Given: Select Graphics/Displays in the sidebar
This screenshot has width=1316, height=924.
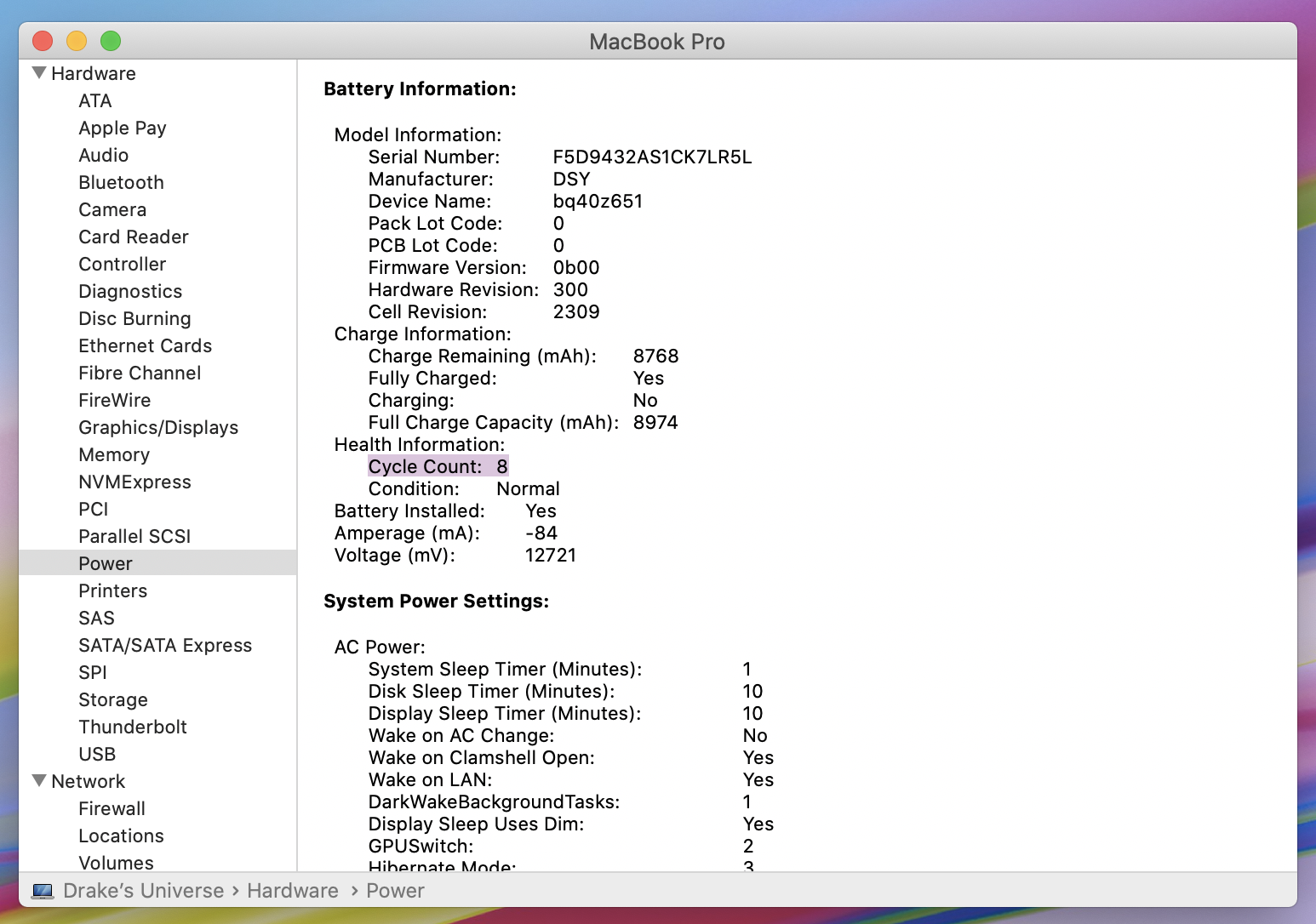Looking at the screenshot, I should click(x=158, y=427).
